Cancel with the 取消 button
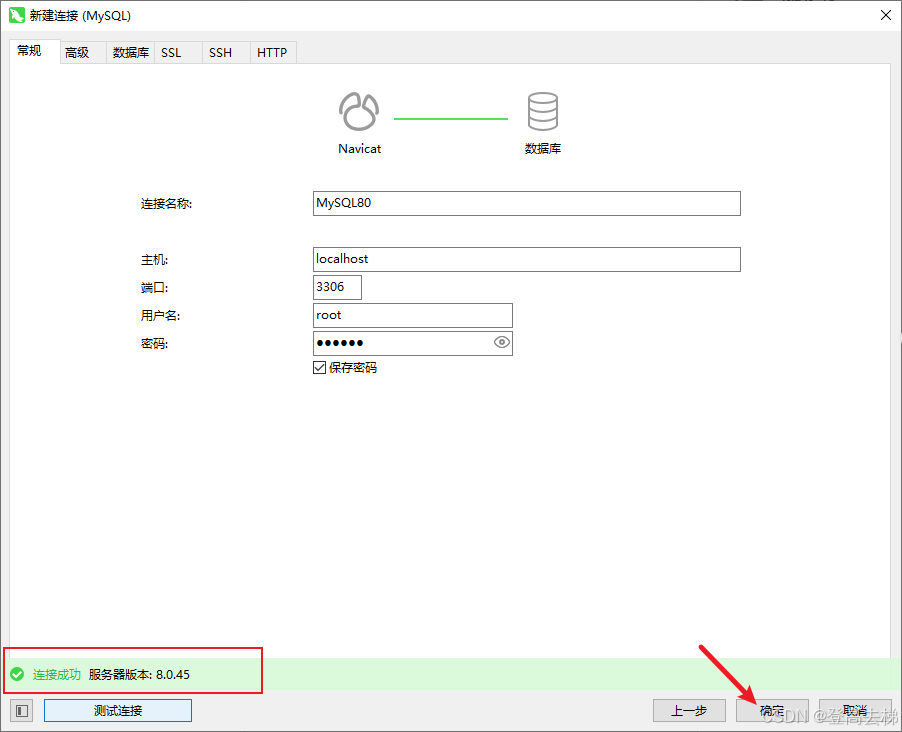The image size is (902, 732). (855, 711)
